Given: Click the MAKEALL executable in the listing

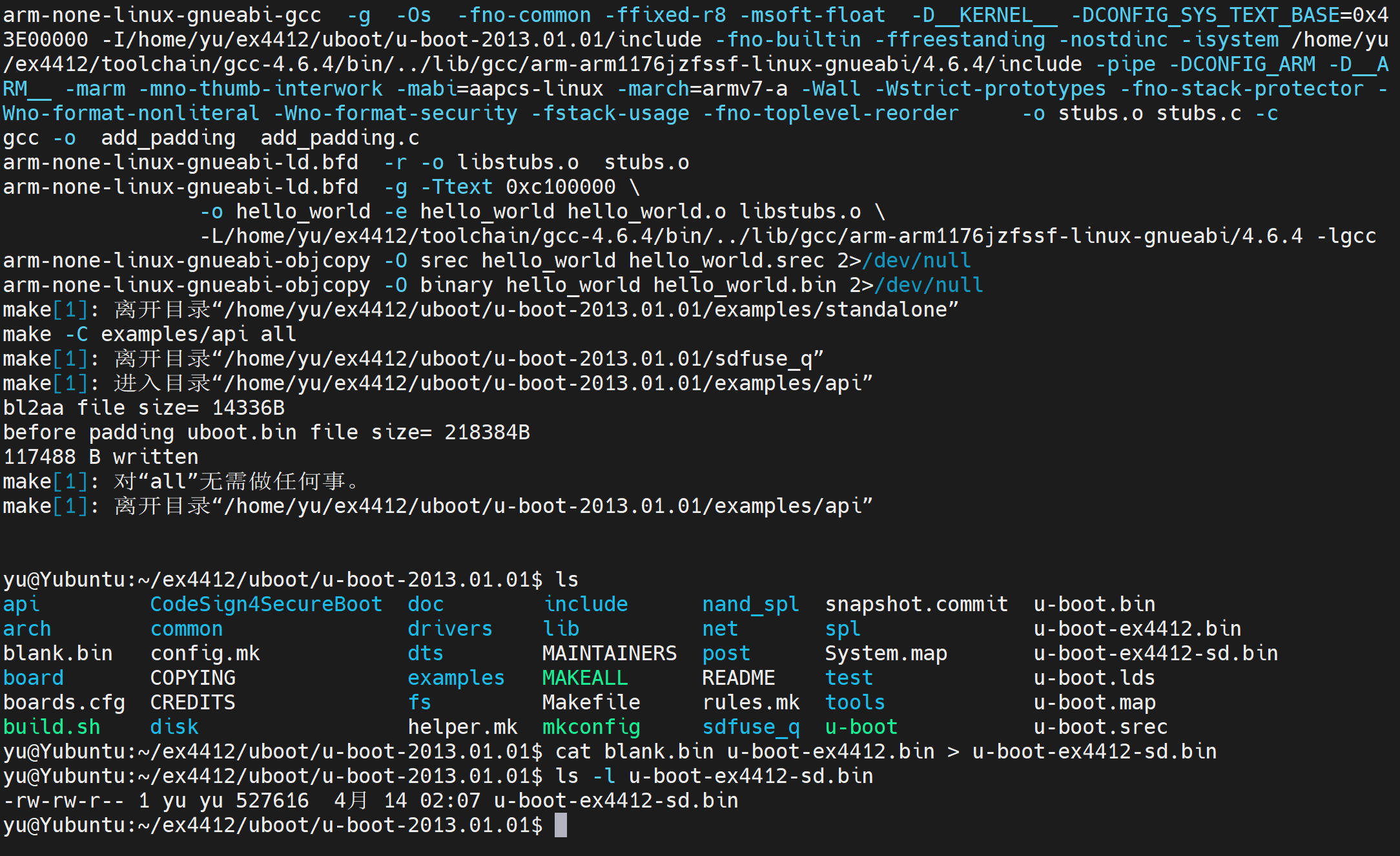Looking at the screenshot, I should (584, 678).
